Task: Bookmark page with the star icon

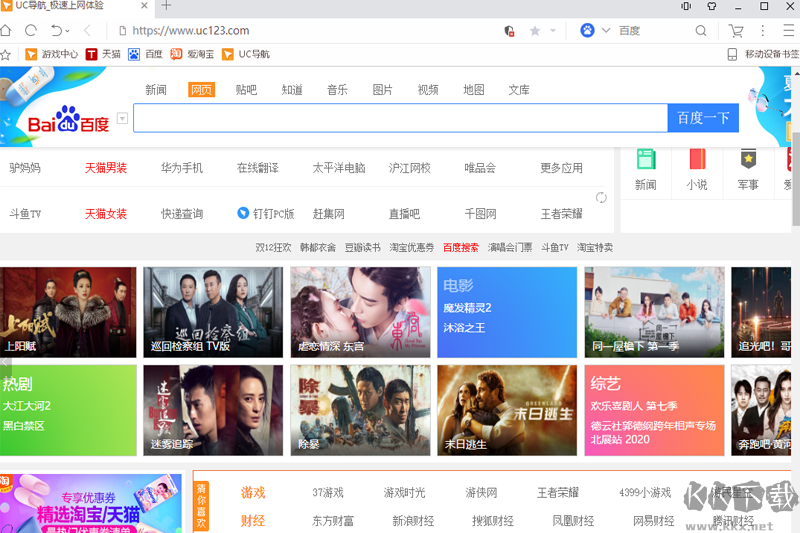Action: click(x=535, y=31)
